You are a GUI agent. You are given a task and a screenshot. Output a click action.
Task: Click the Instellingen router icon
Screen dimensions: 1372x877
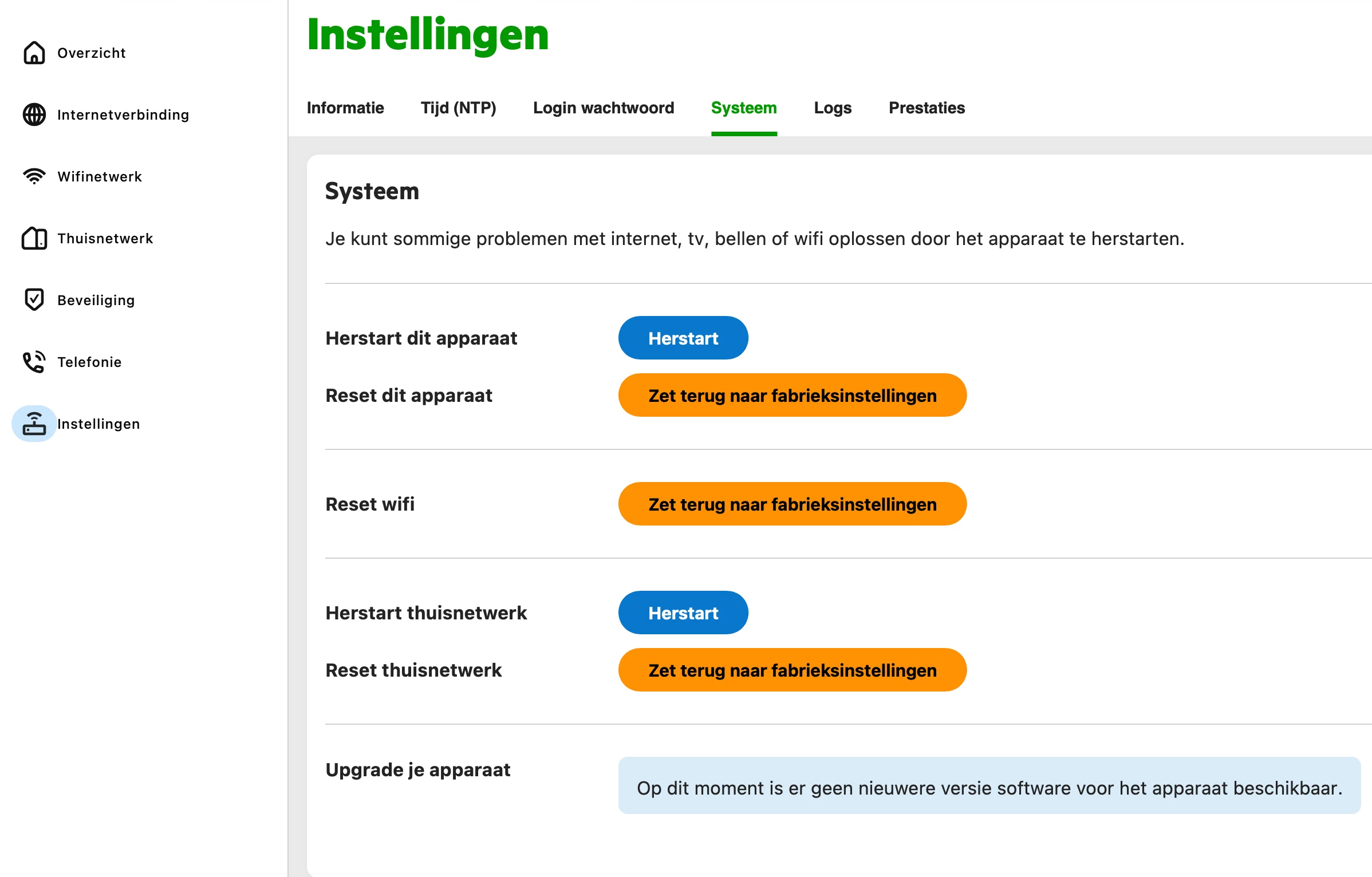[34, 424]
